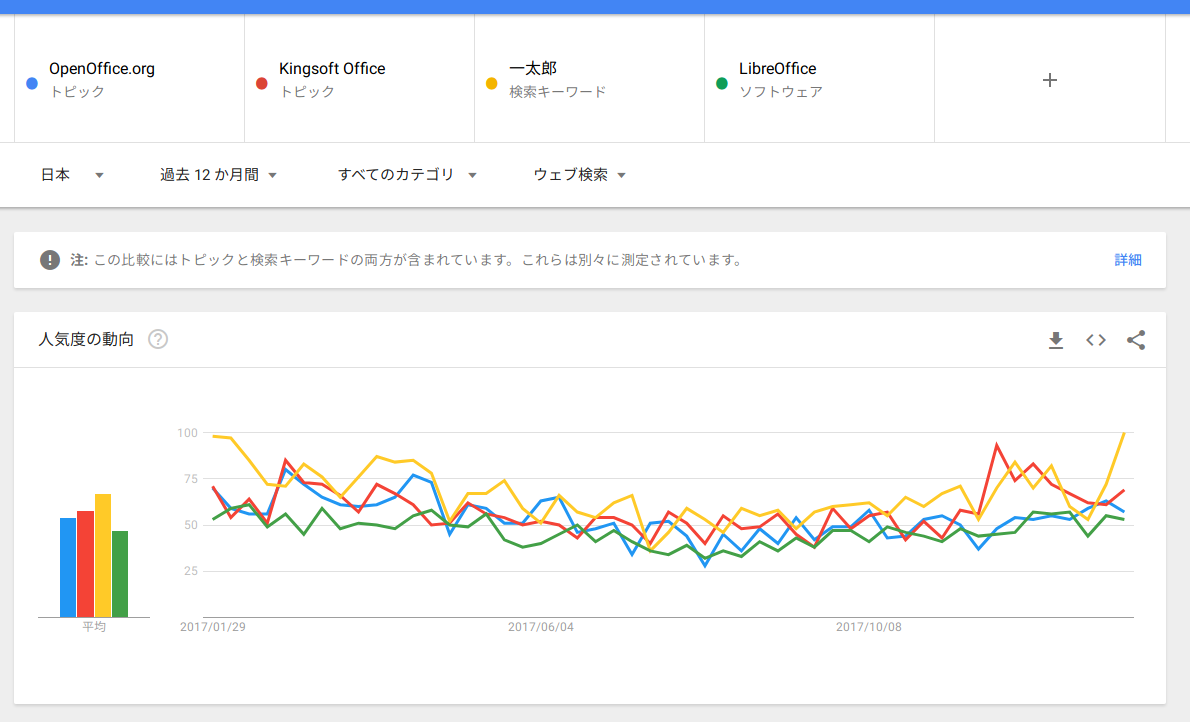
Task: Click the yellow dot beside 一太郎
Action: point(492,84)
